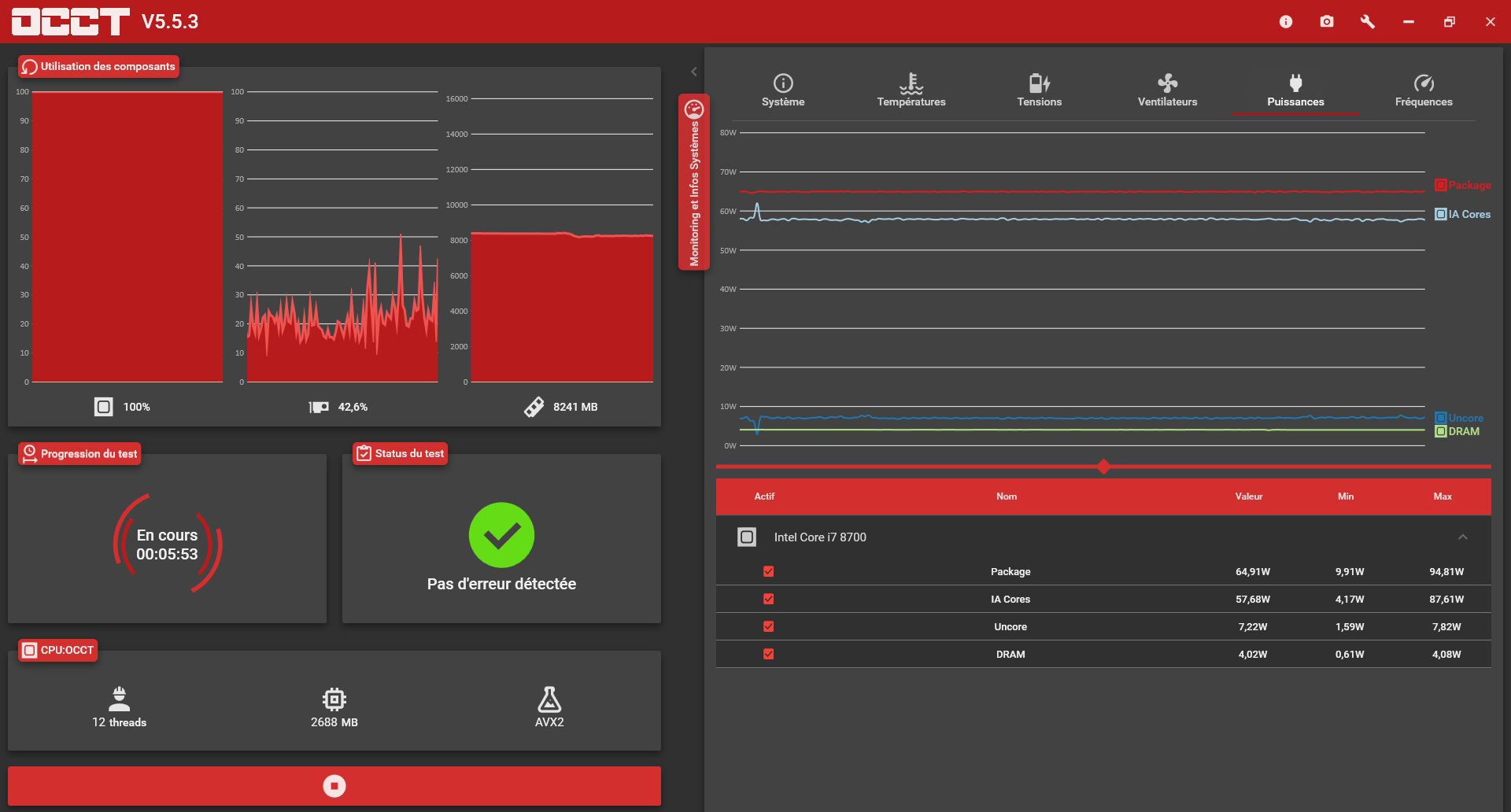Click the IA Cores legend icon

[1441, 214]
